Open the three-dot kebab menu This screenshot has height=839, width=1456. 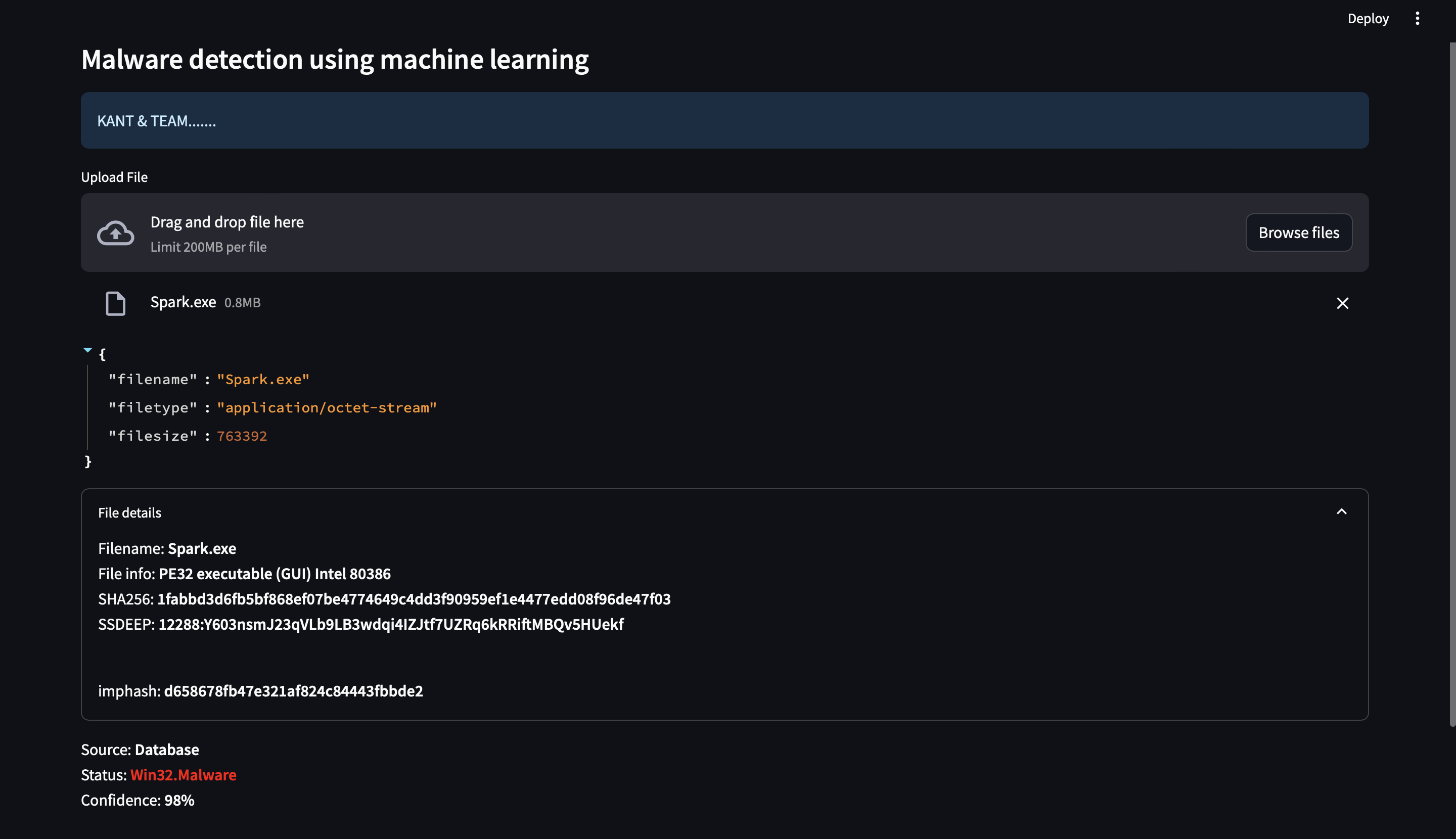tap(1418, 18)
